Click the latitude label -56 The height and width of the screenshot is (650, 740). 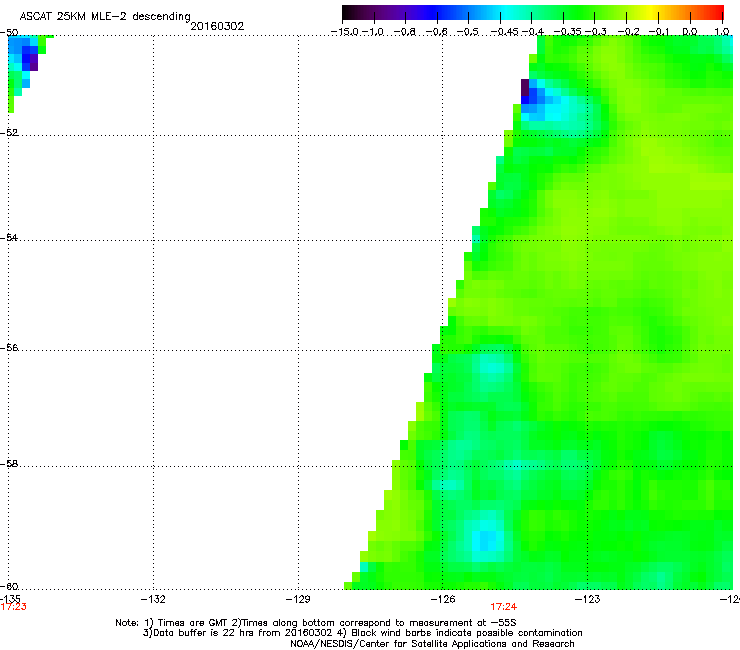tap(9, 348)
